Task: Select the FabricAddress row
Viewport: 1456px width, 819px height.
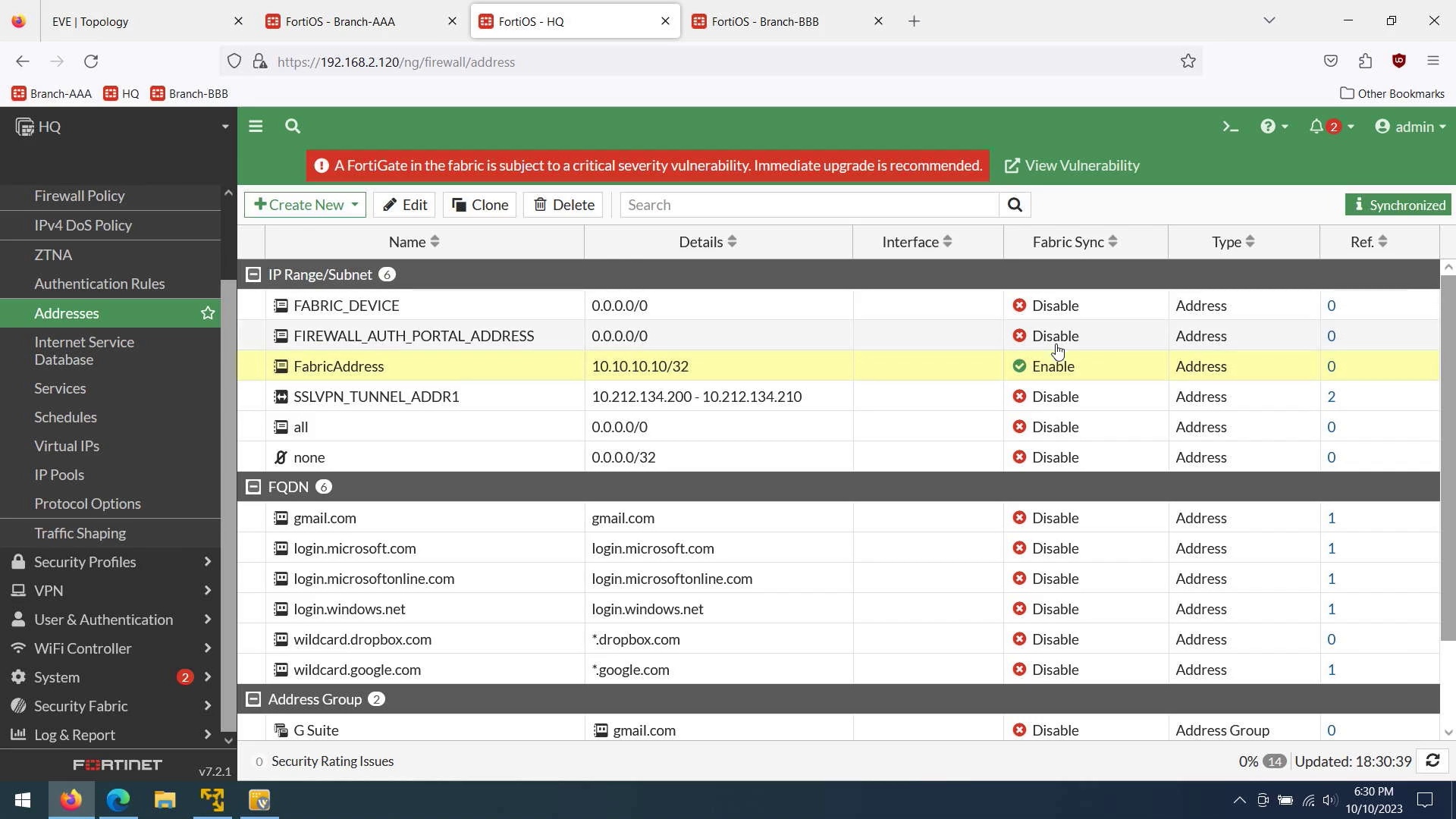Action: tap(838, 366)
